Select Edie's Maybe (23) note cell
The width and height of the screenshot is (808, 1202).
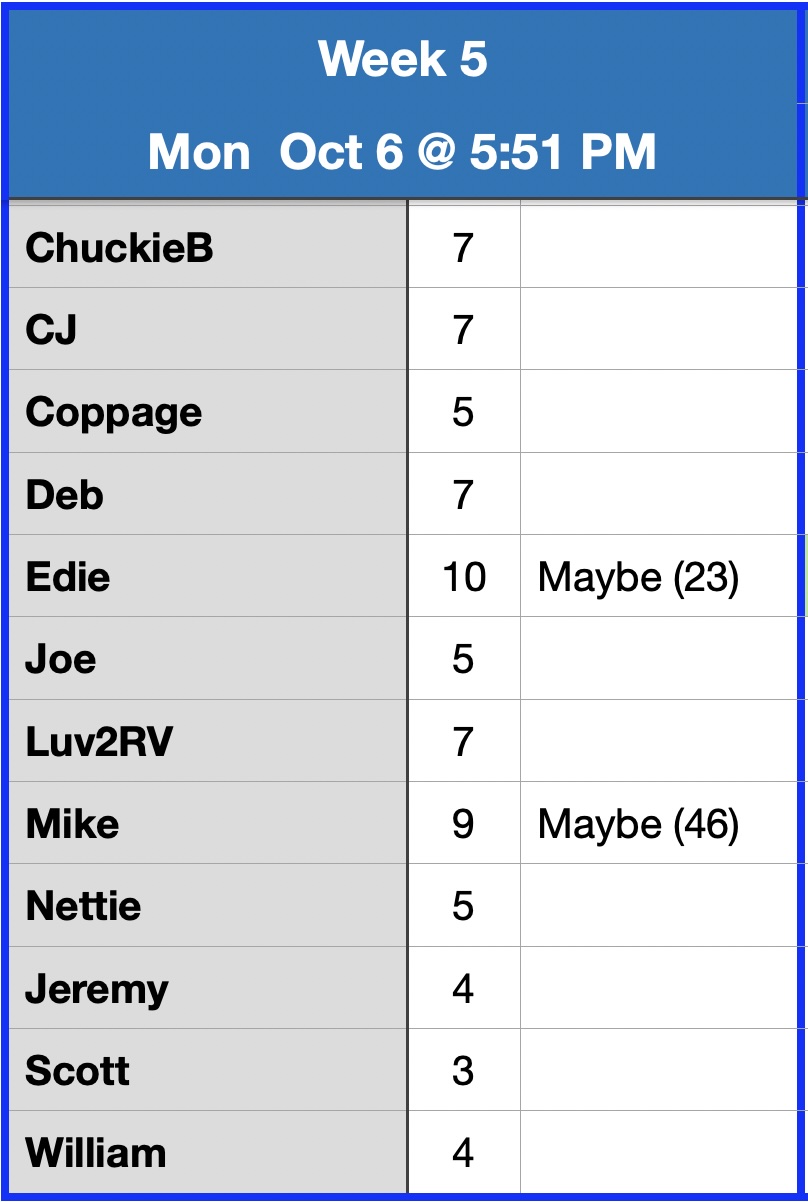pyautogui.click(x=638, y=577)
